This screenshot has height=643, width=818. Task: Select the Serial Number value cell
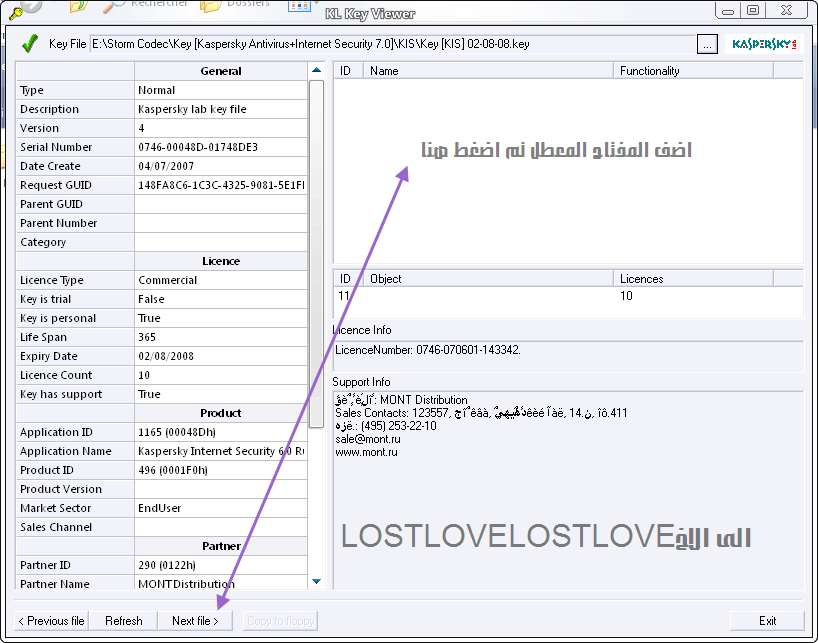pos(221,147)
